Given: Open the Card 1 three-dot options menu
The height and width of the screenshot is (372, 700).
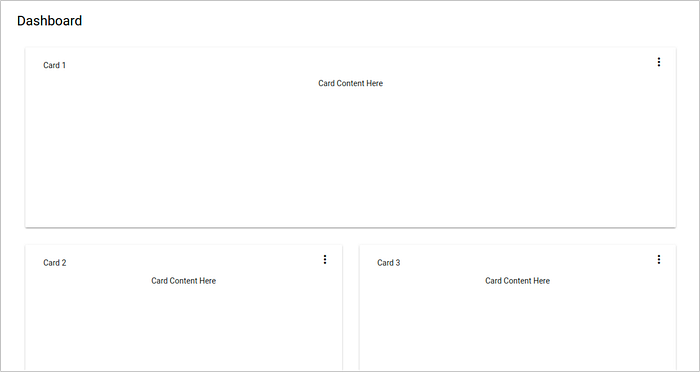Looking at the screenshot, I should point(658,62).
